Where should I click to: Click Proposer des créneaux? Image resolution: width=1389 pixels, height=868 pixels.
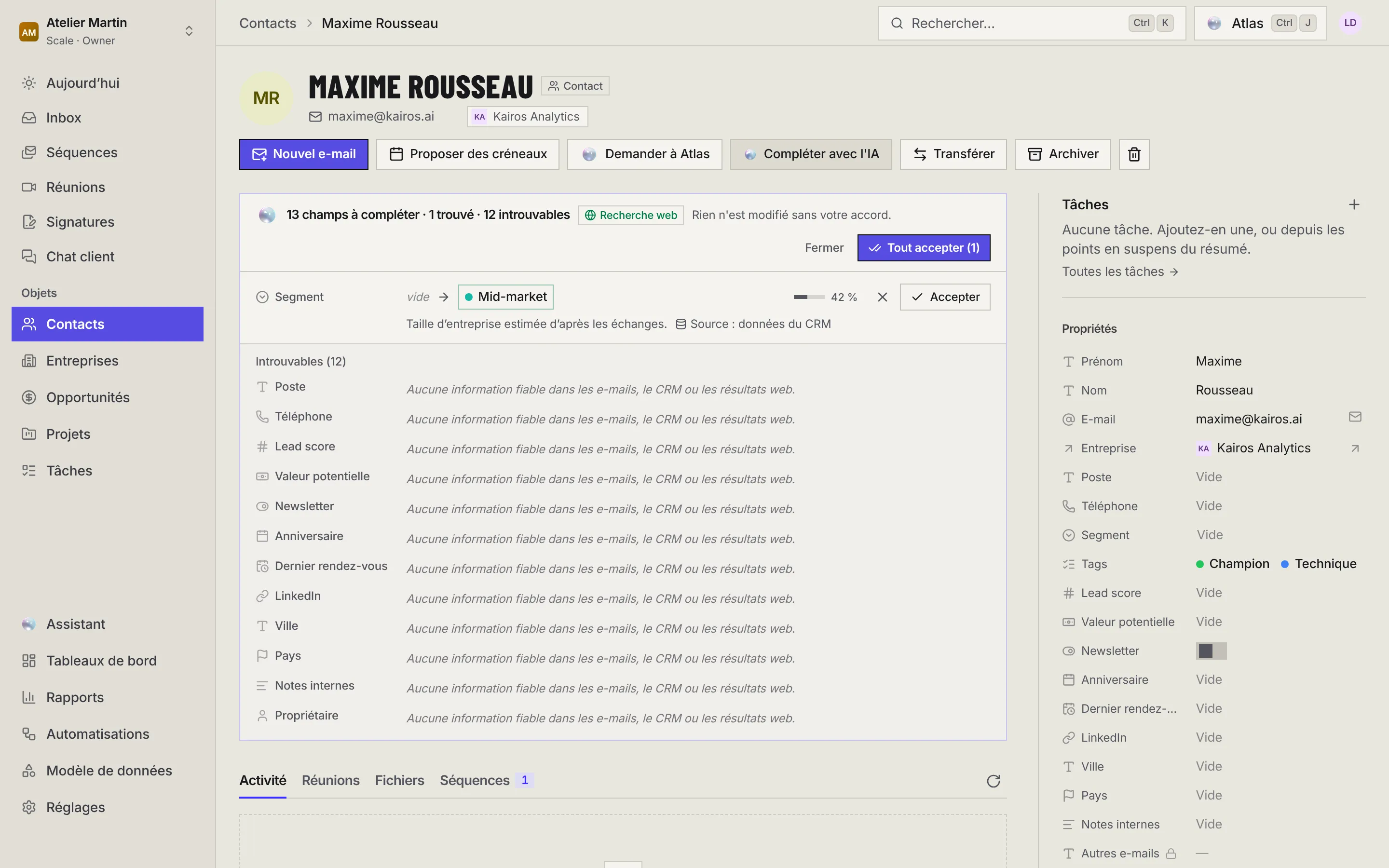click(x=468, y=154)
